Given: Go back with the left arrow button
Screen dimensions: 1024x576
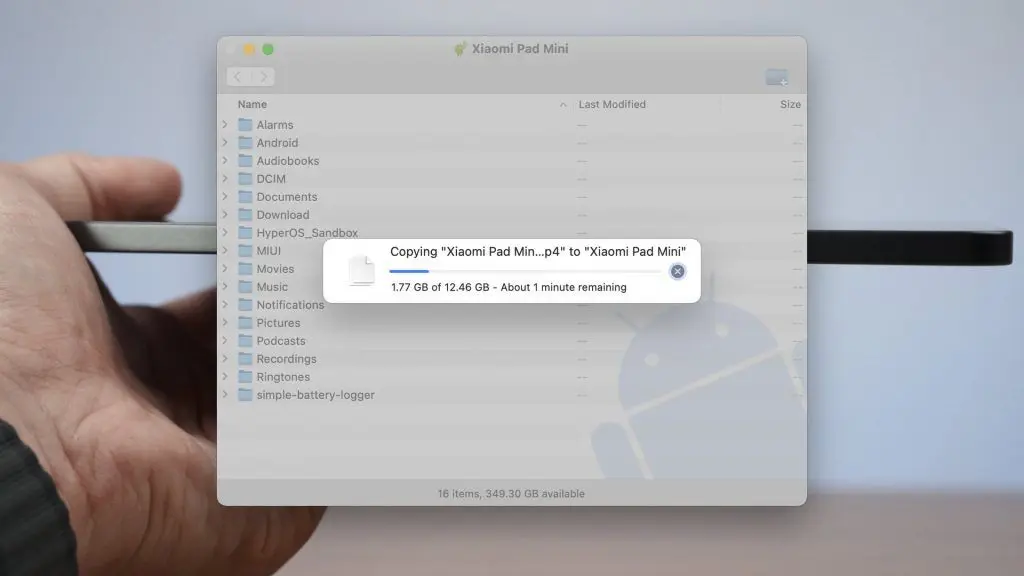Looking at the screenshot, I should (238, 77).
